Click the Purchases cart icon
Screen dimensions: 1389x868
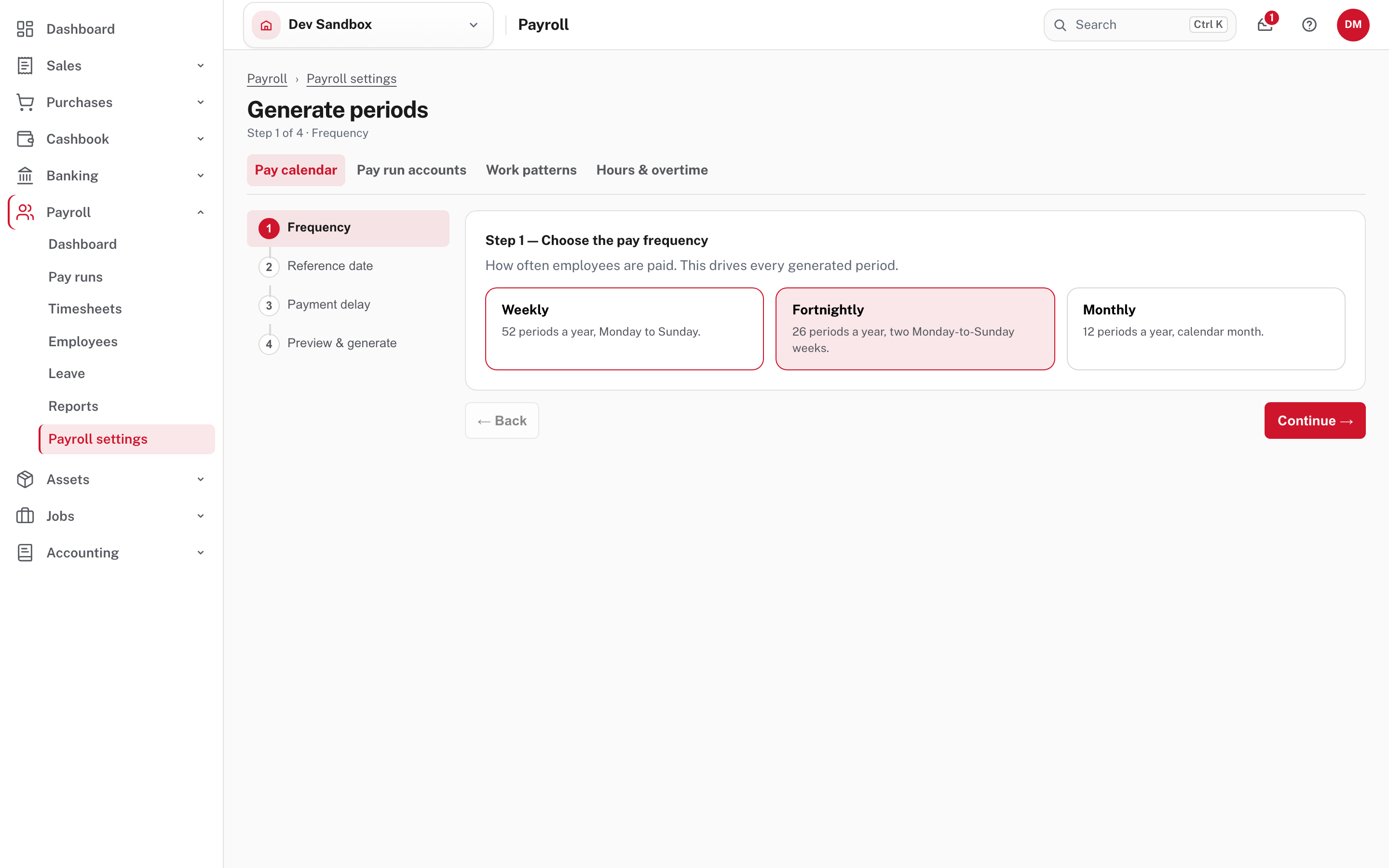(25, 102)
